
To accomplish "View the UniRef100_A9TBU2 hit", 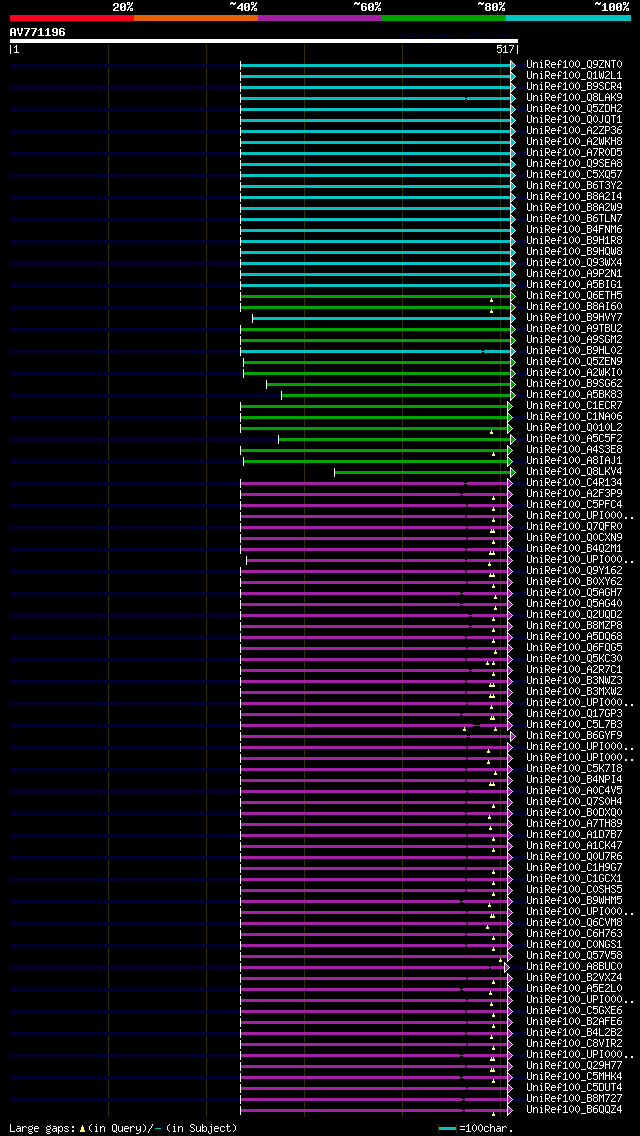I will (x=574, y=328).
